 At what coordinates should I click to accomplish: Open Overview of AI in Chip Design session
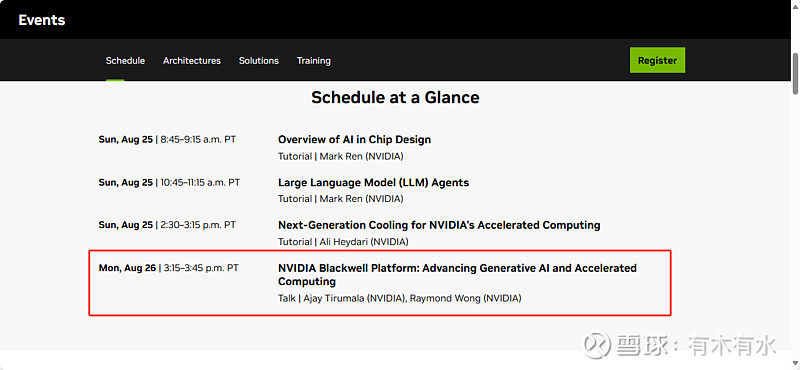[x=354, y=140]
